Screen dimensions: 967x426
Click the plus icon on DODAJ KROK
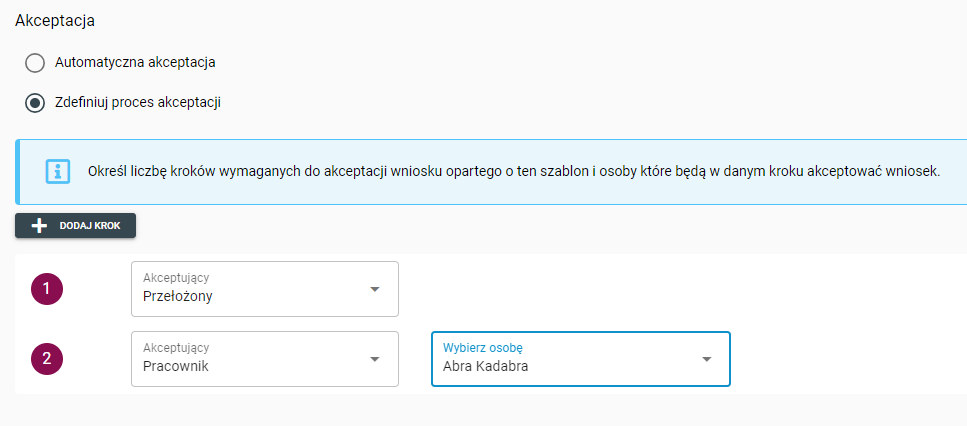click(x=40, y=226)
